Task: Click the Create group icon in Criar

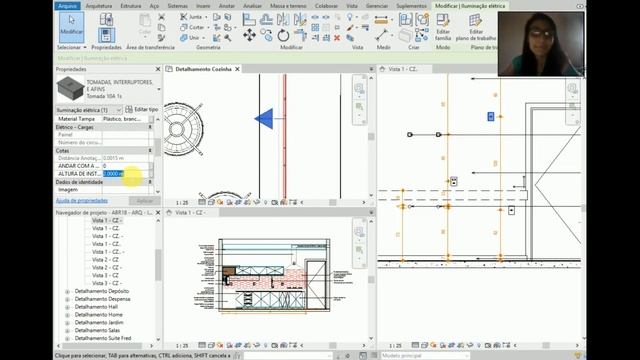Action: tap(422, 20)
